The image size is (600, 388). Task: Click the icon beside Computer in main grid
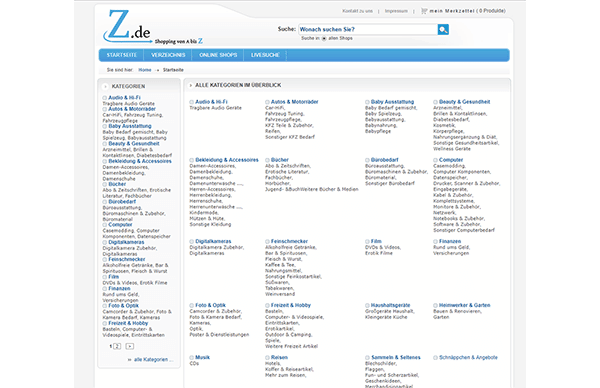pyautogui.click(x=435, y=160)
